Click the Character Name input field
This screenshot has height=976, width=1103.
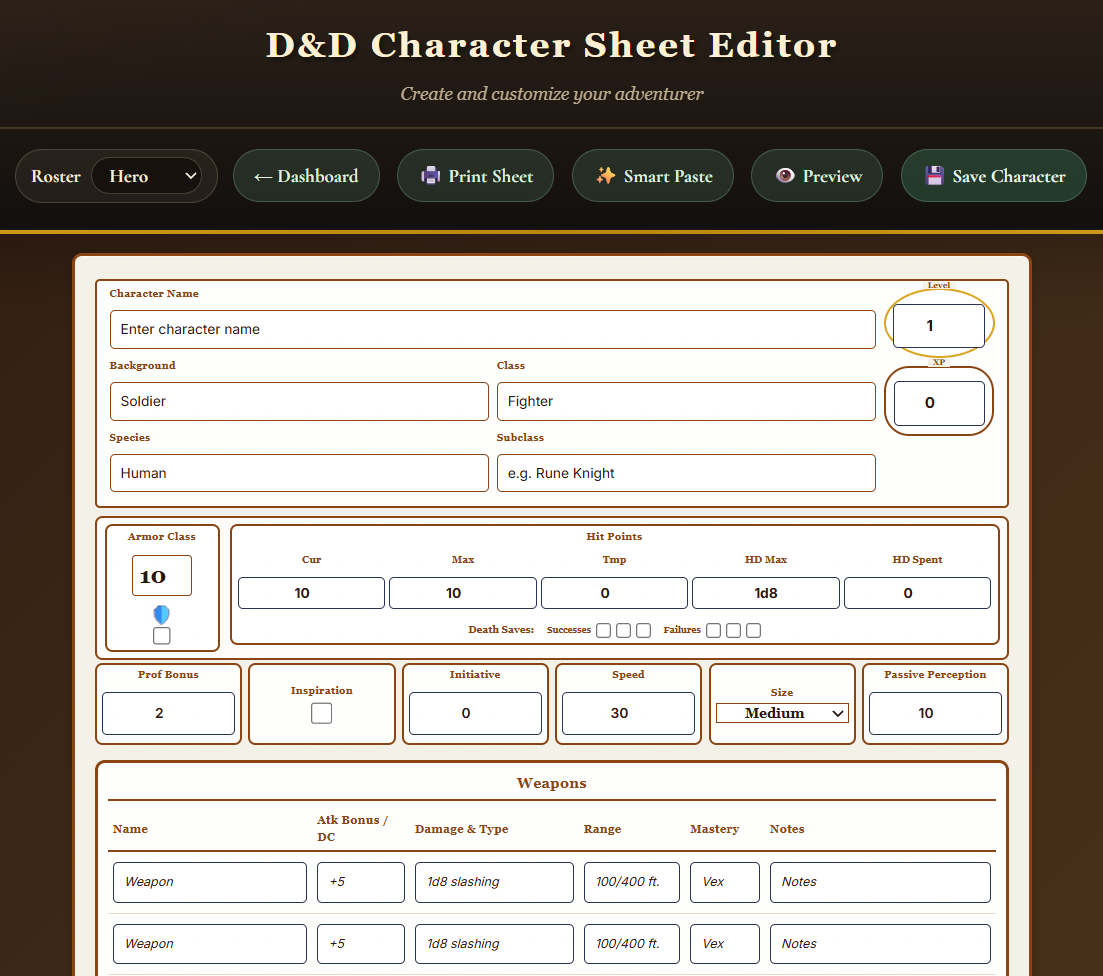pyautogui.click(x=492, y=329)
